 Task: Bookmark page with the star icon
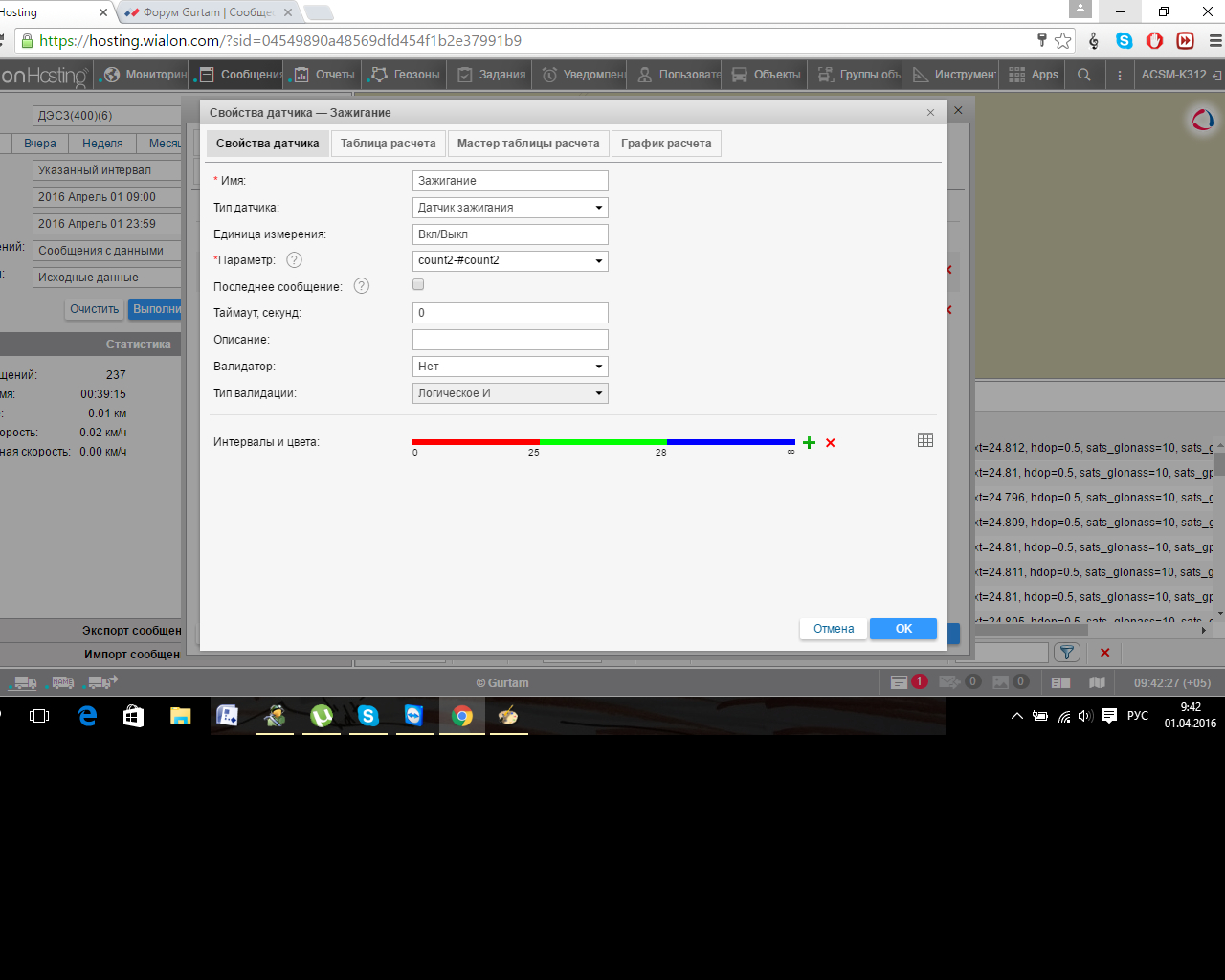pyautogui.click(x=1063, y=40)
